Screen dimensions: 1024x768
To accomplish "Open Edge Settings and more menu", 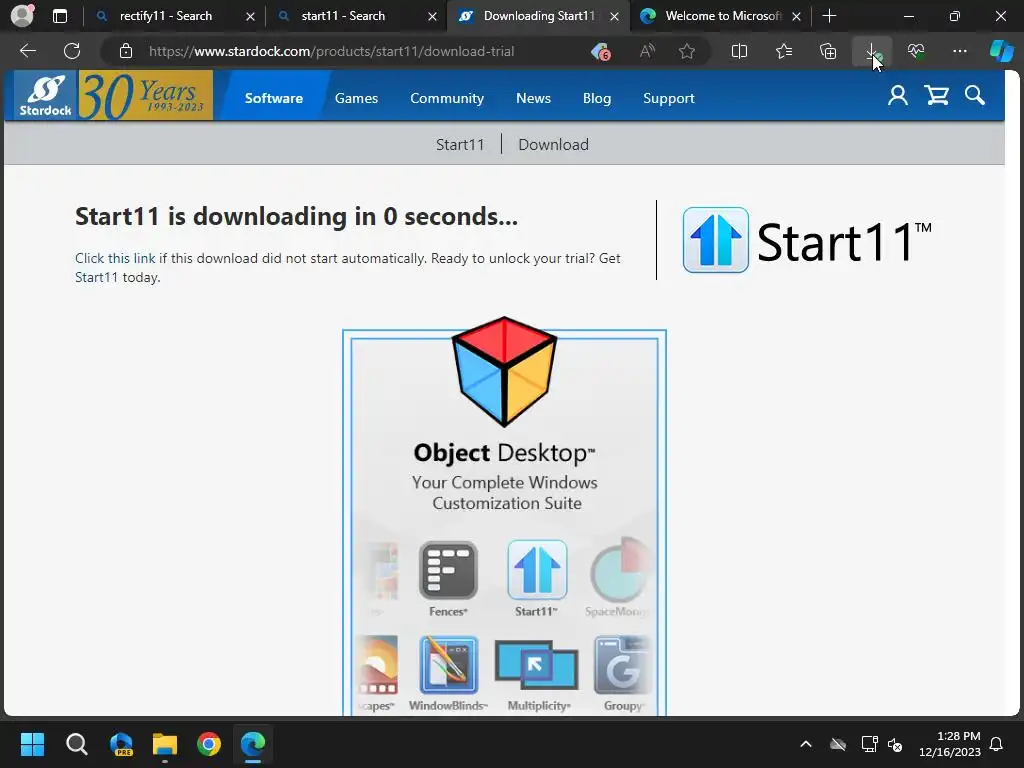I will pyautogui.click(x=959, y=51).
